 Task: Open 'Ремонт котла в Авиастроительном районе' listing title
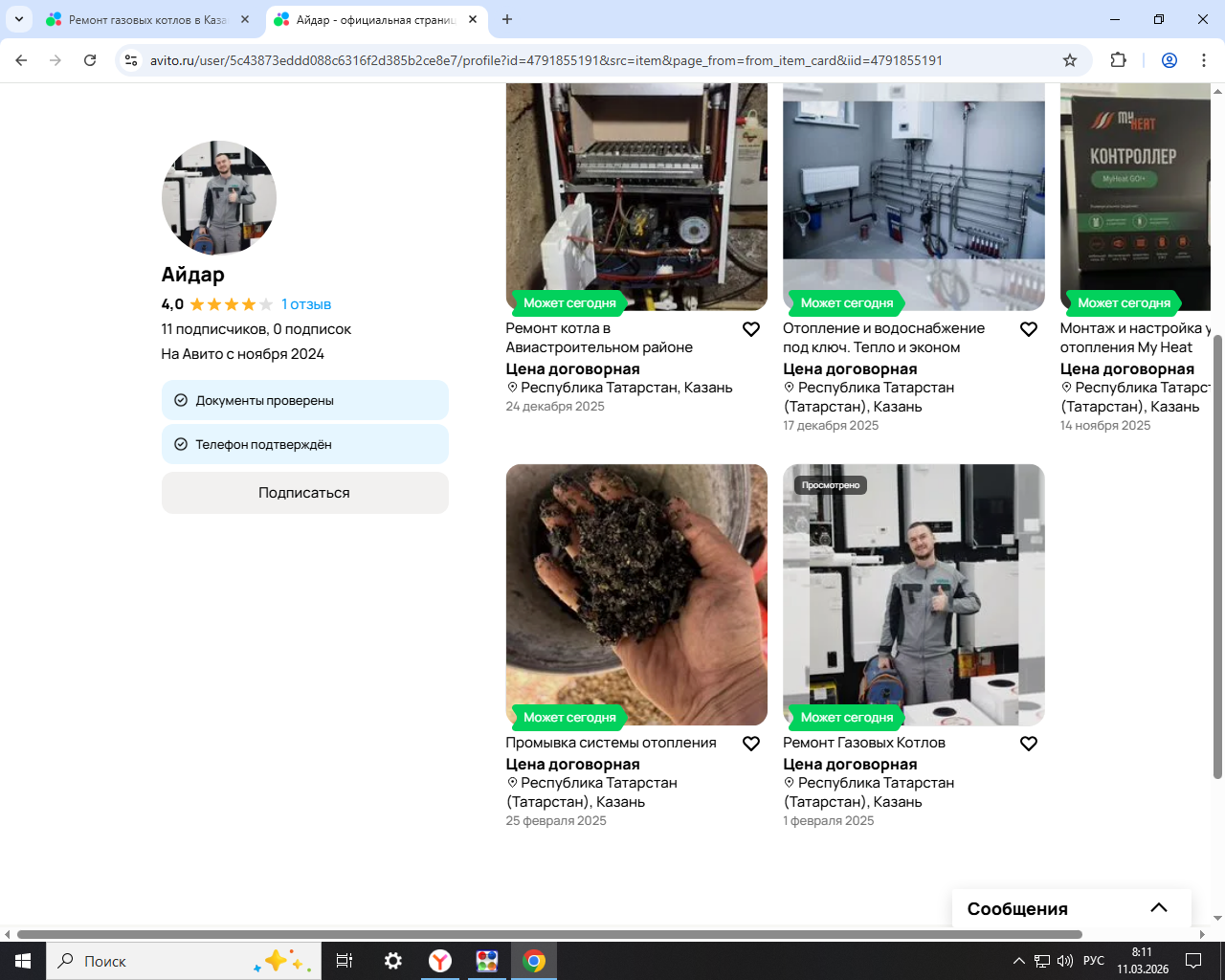pos(599,338)
